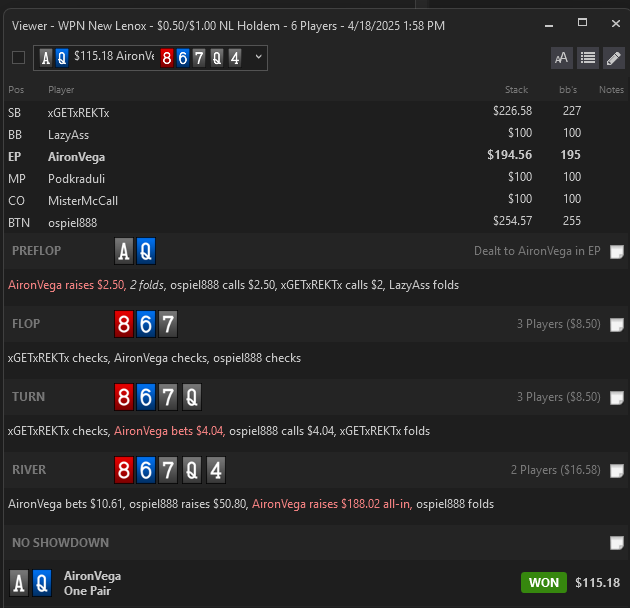The image size is (630, 608).
Task: Click the green WON badge
Action: click(x=544, y=582)
